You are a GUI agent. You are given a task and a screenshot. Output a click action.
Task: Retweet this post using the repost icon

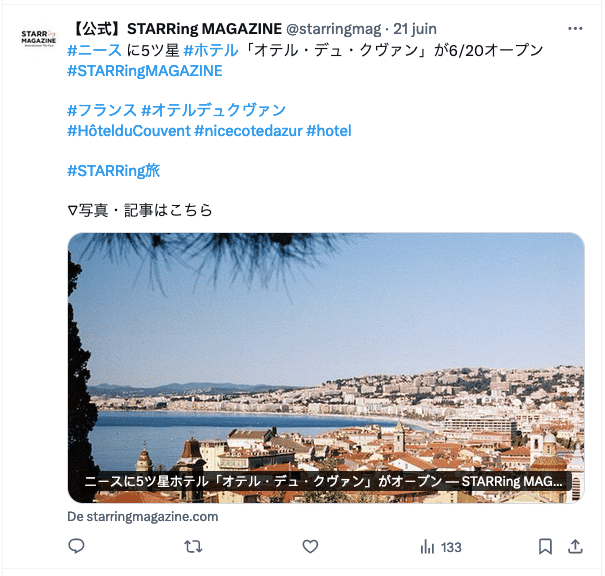pyautogui.click(x=193, y=547)
